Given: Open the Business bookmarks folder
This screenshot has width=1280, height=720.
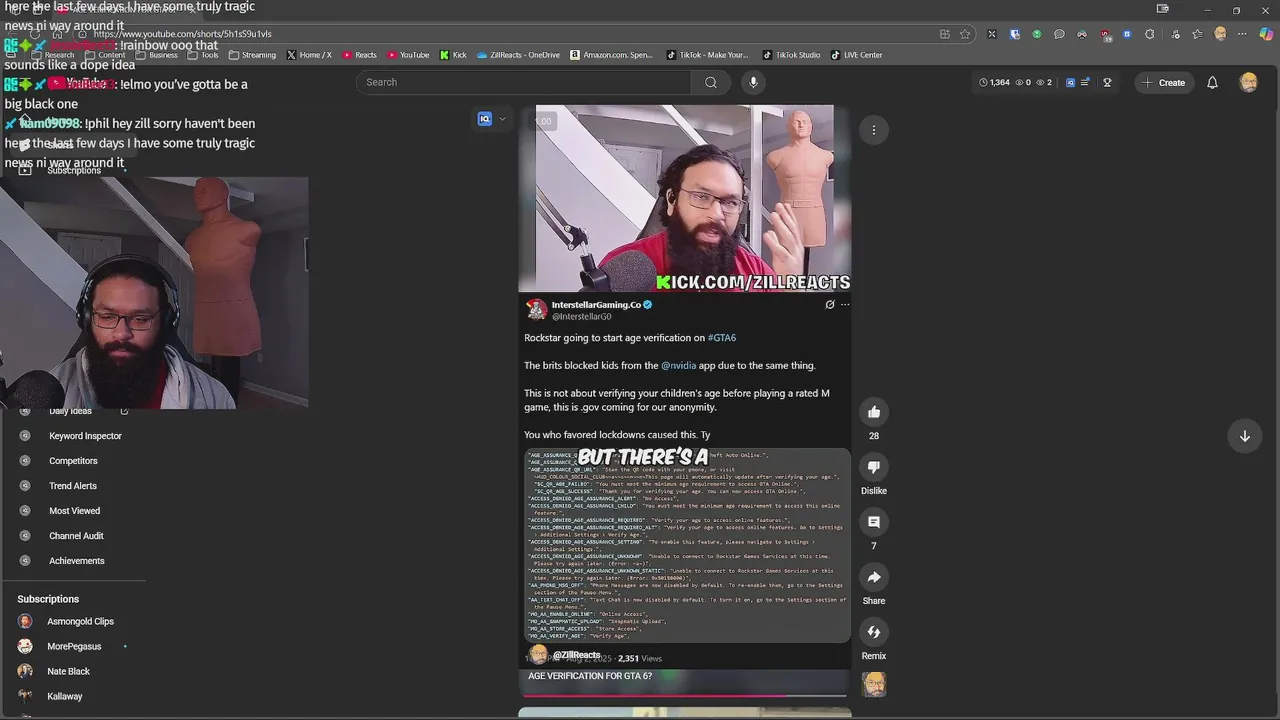Looking at the screenshot, I should (x=157, y=55).
